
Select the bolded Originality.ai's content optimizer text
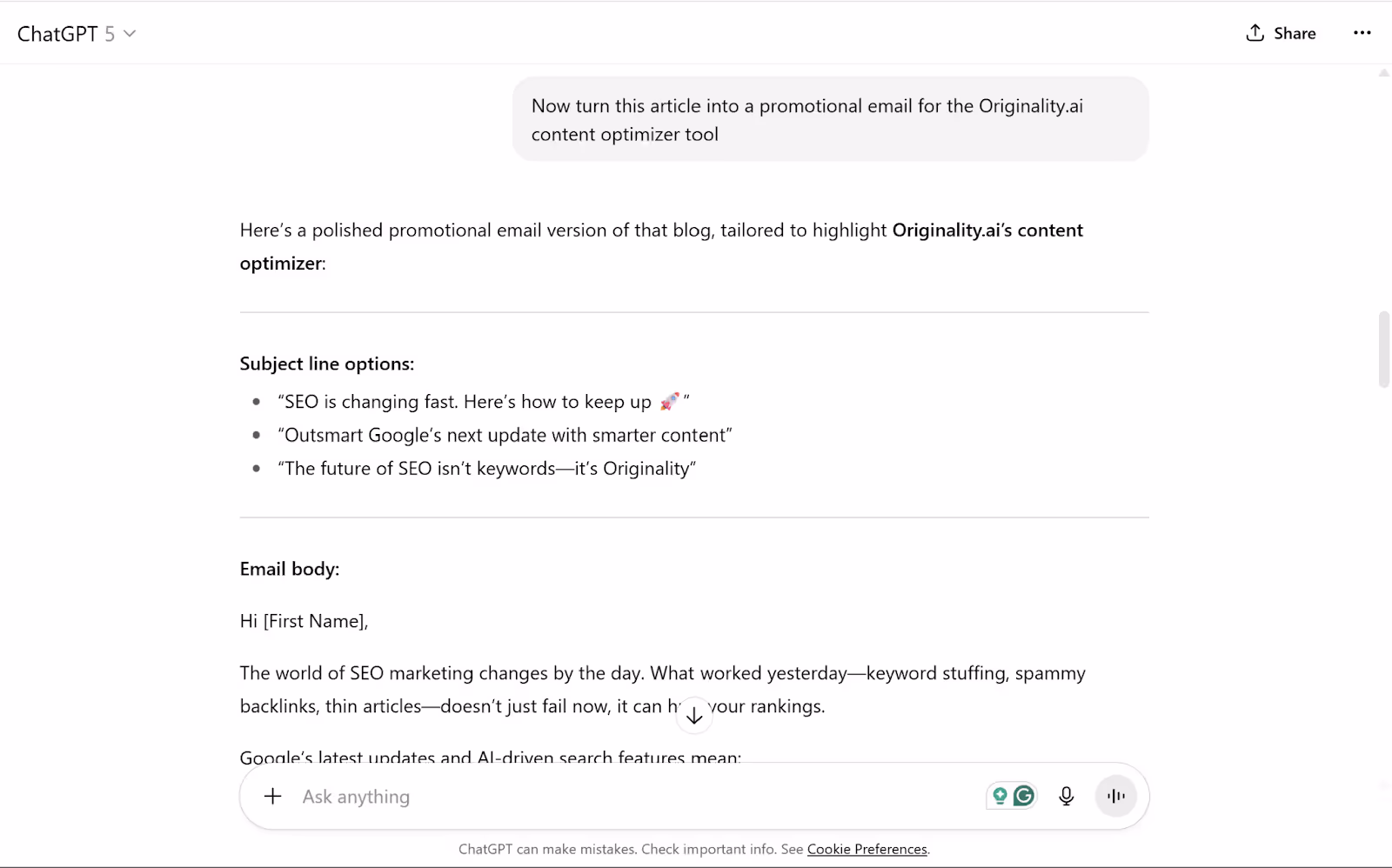987,230
